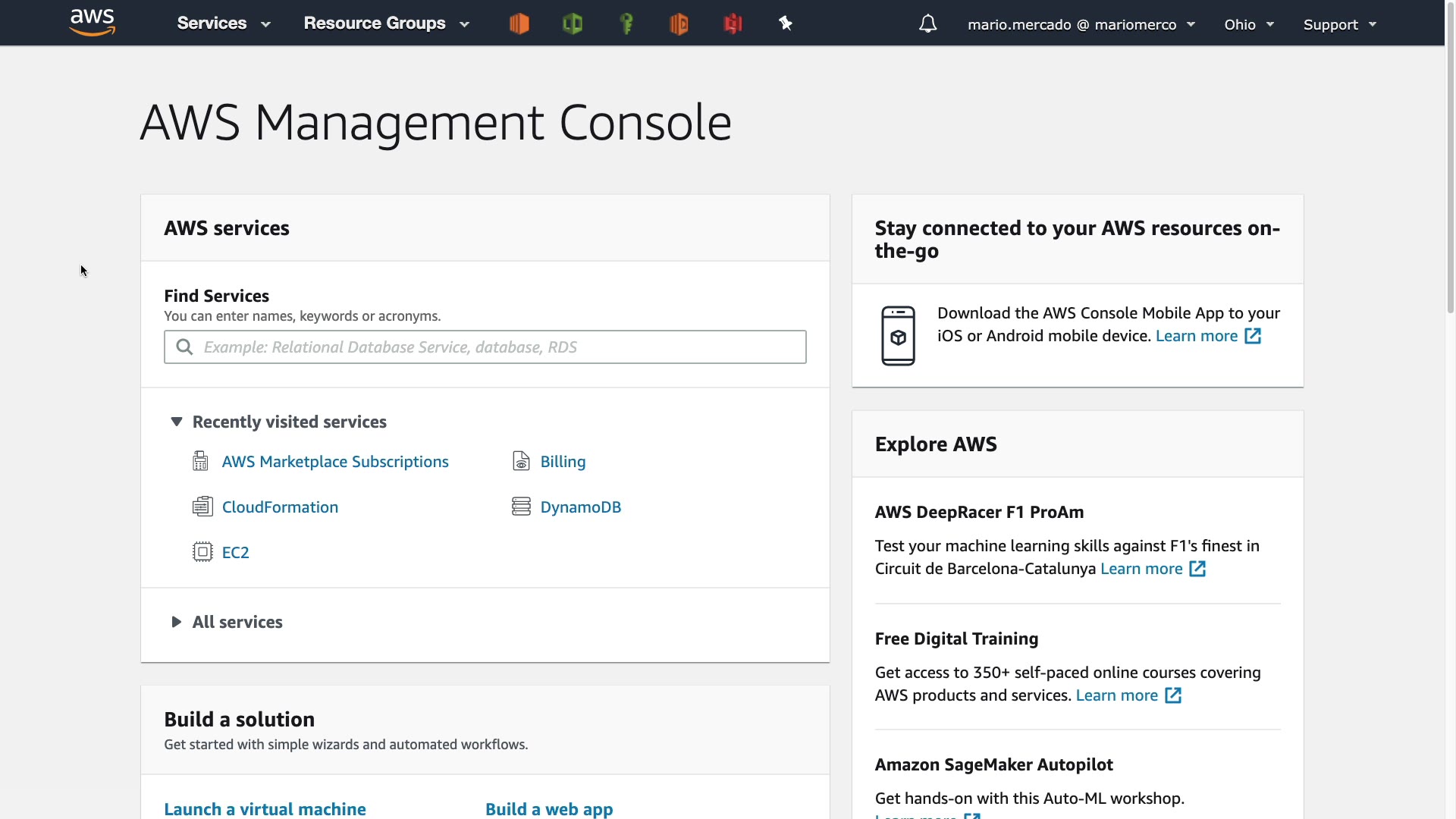Click Launch a virtual machine link
The width and height of the screenshot is (1456, 819).
coord(265,808)
